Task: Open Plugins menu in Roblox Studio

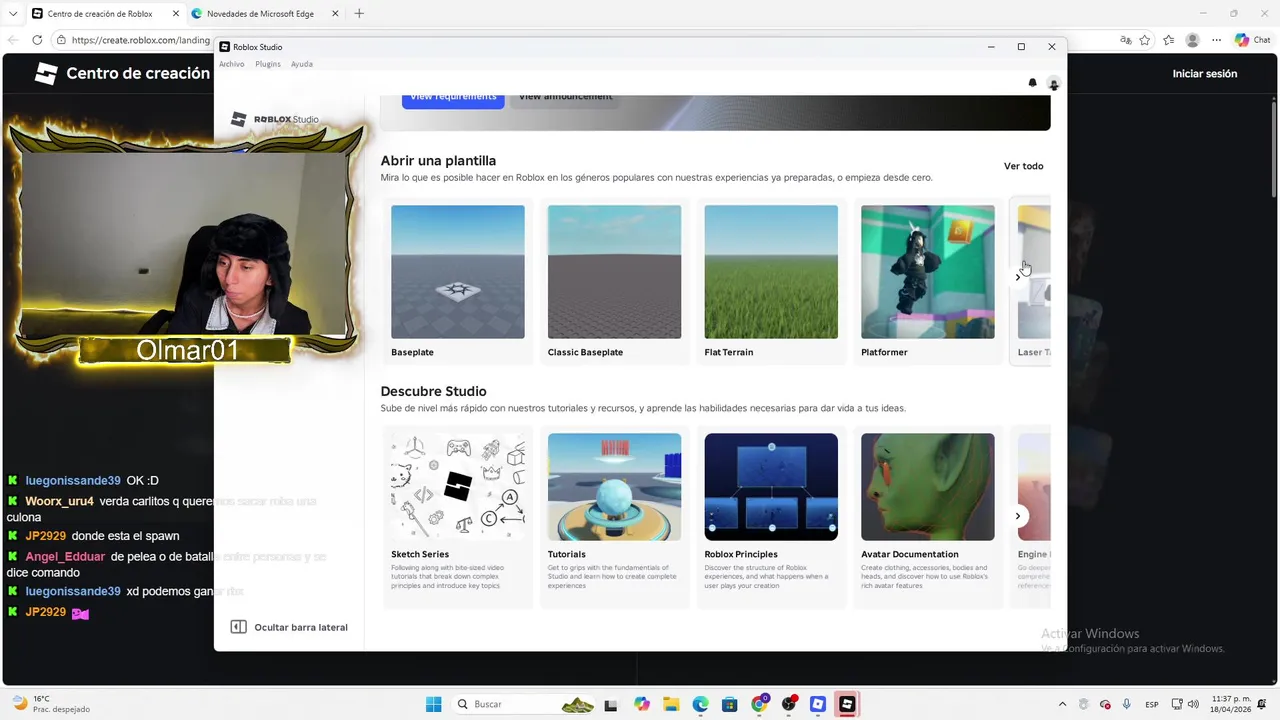Action: click(x=268, y=64)
